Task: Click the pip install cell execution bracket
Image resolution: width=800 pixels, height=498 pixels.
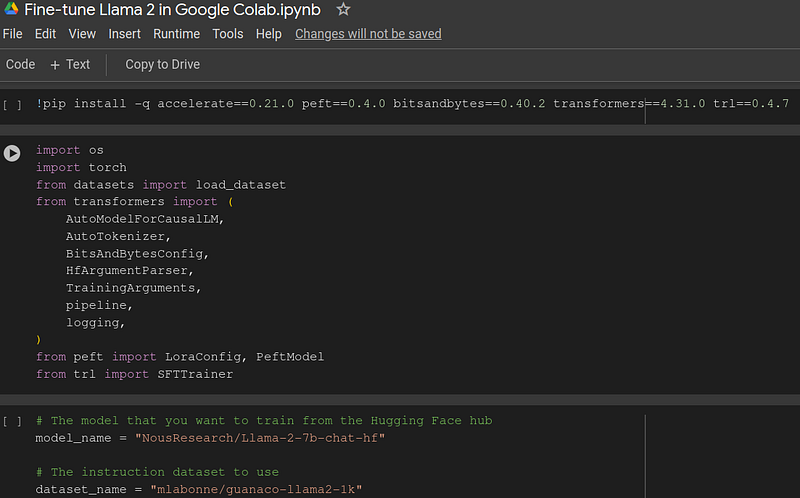Action: (12, 105)
